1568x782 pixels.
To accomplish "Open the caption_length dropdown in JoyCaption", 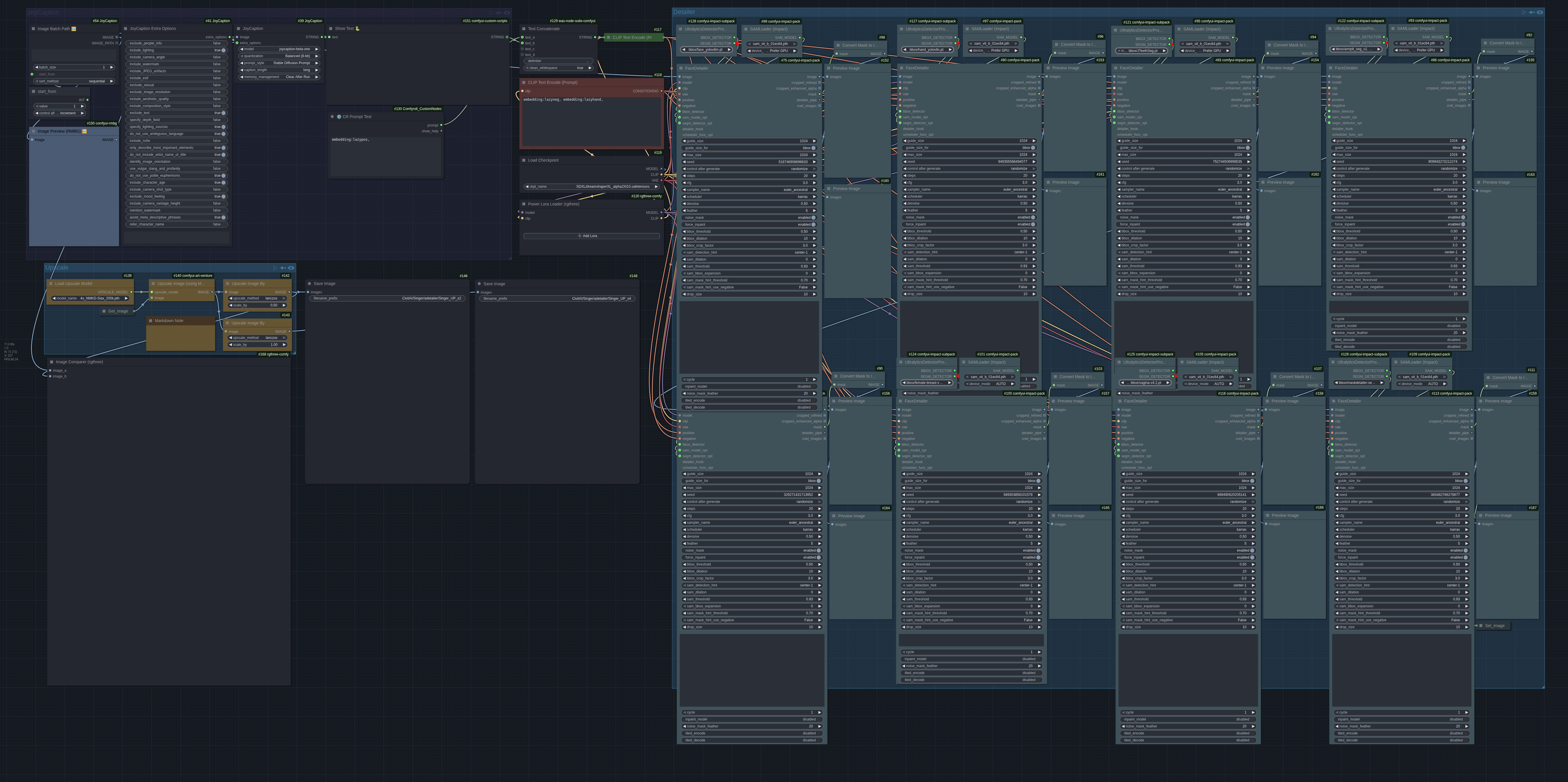I will point(279,70).
